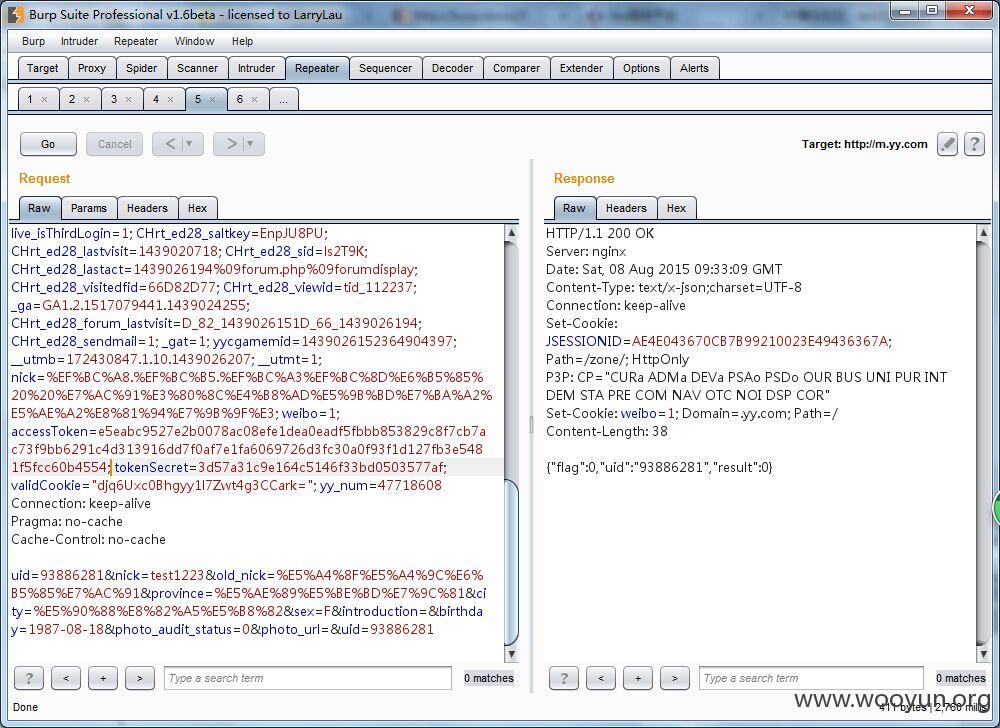Click the plus button in request search bar

click(x=103, y=678)
